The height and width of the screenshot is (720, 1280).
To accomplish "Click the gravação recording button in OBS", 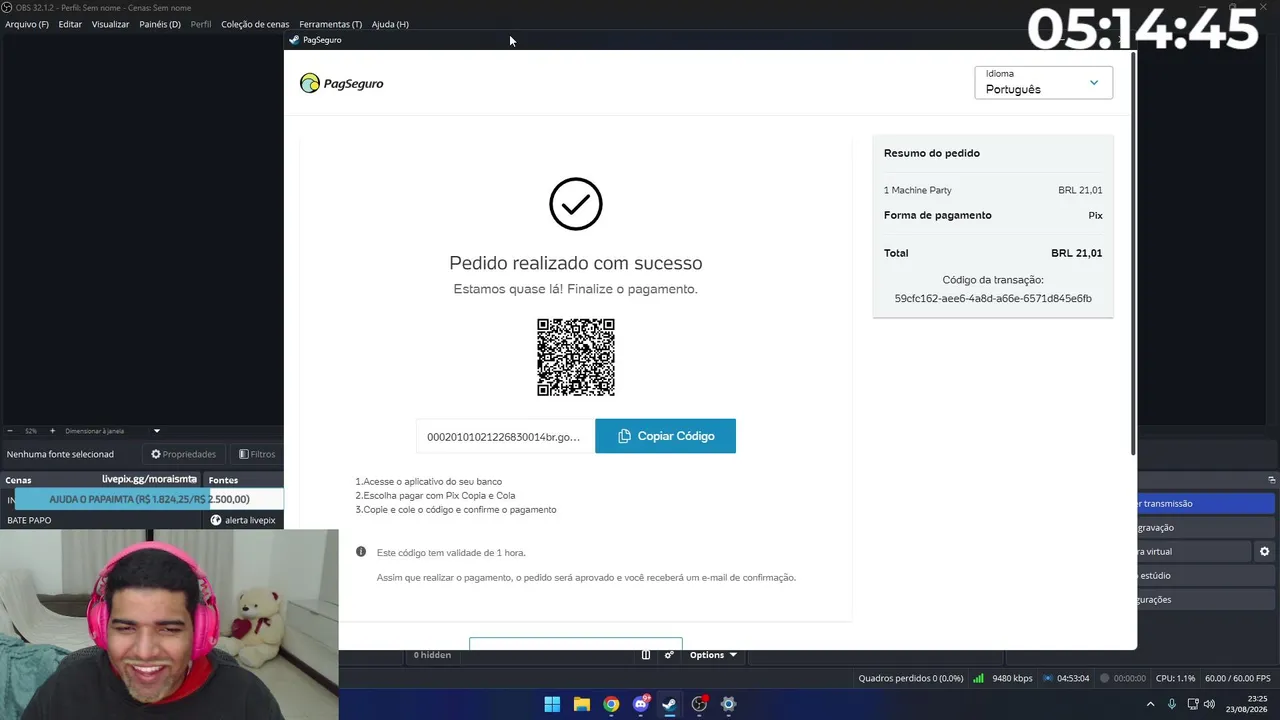I will (x=1206, y=528).
